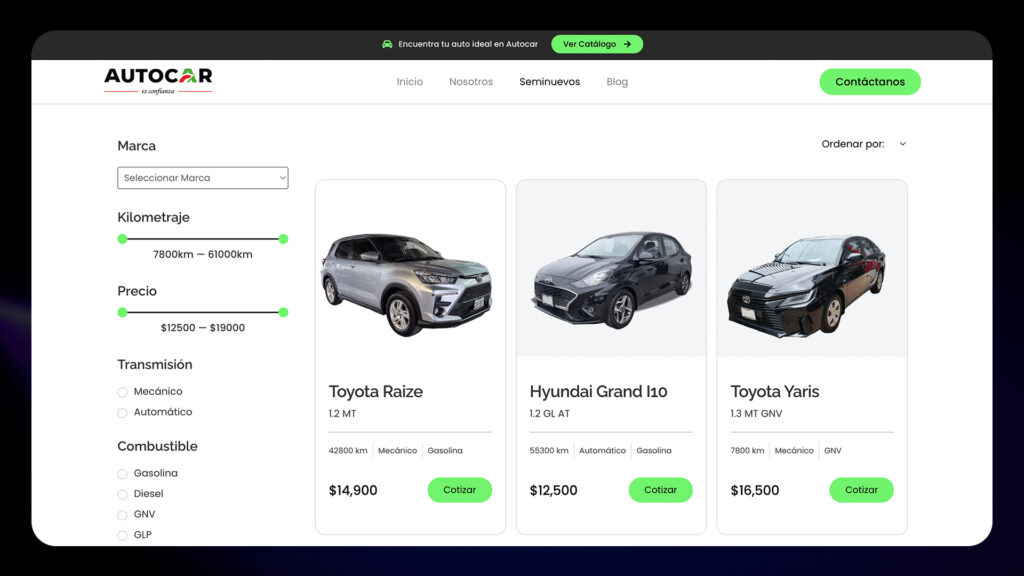Click the maximum Precio slider handle
The height and width of the screenshot is (576, 1024).
[283, 312]
